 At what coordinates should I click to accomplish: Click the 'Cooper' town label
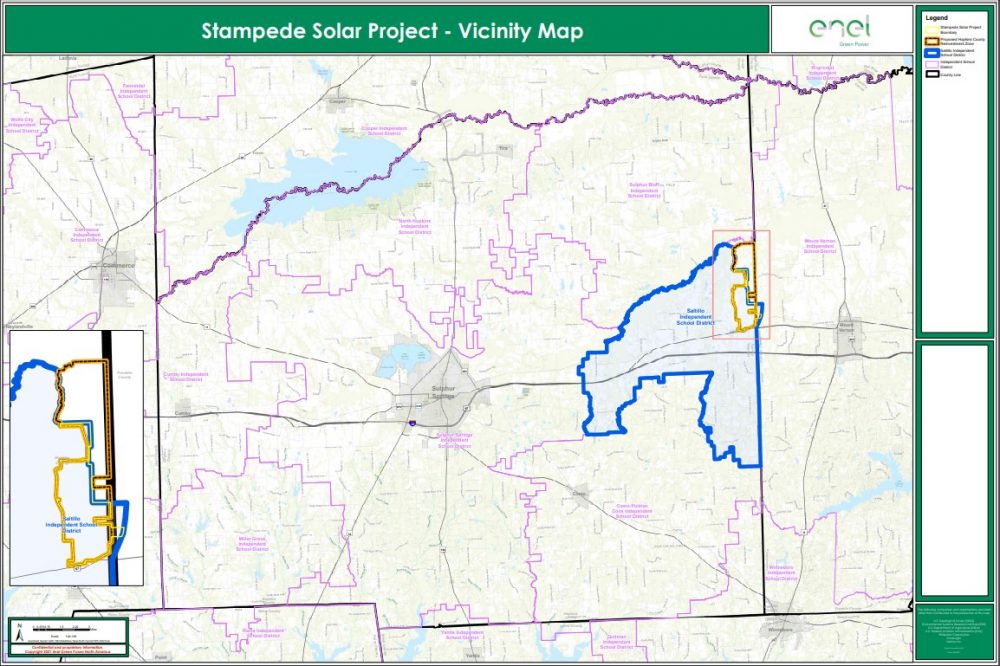[x=337, y=101]
